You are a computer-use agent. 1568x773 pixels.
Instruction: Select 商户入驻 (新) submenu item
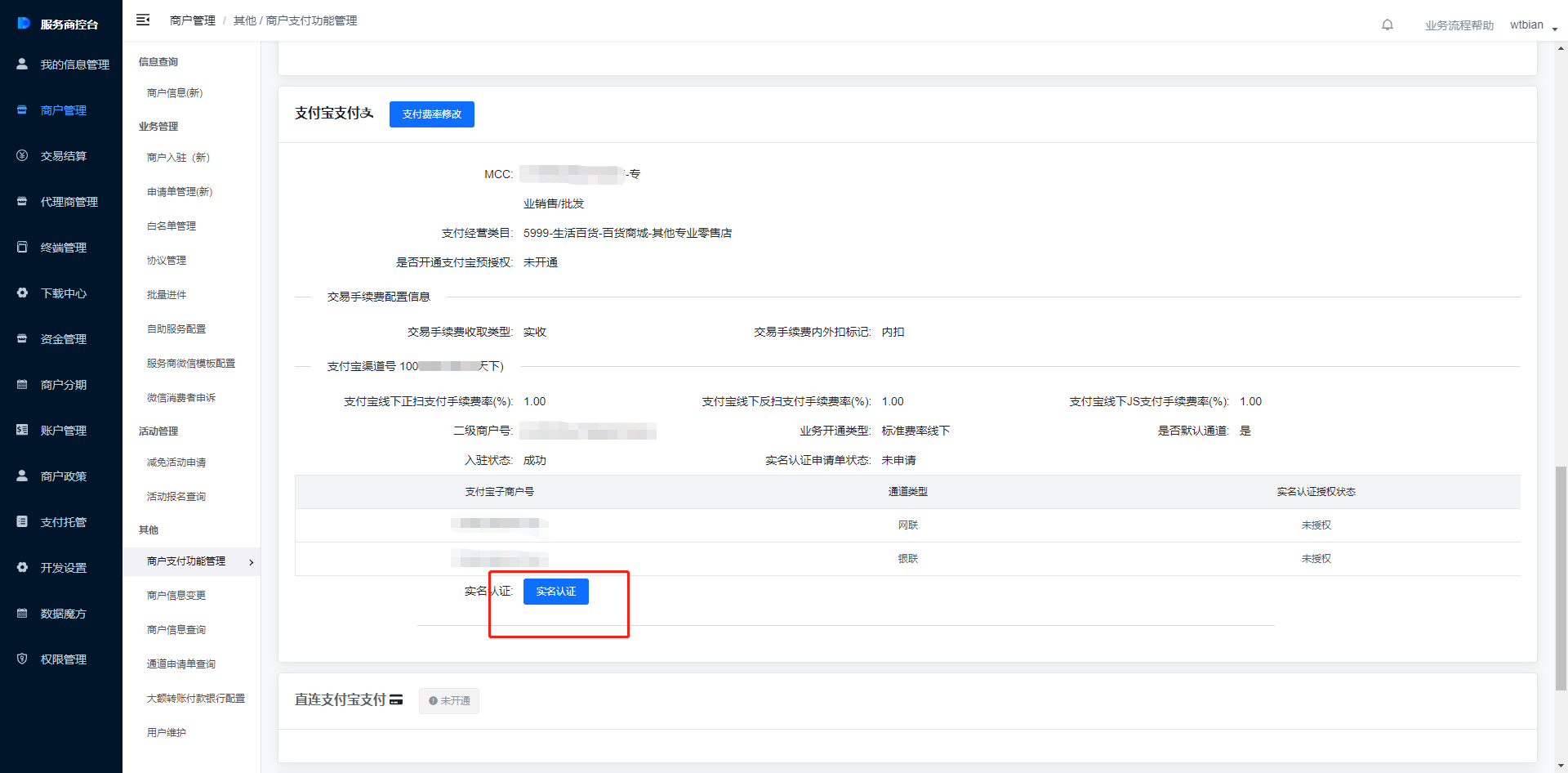coord(179,158)
